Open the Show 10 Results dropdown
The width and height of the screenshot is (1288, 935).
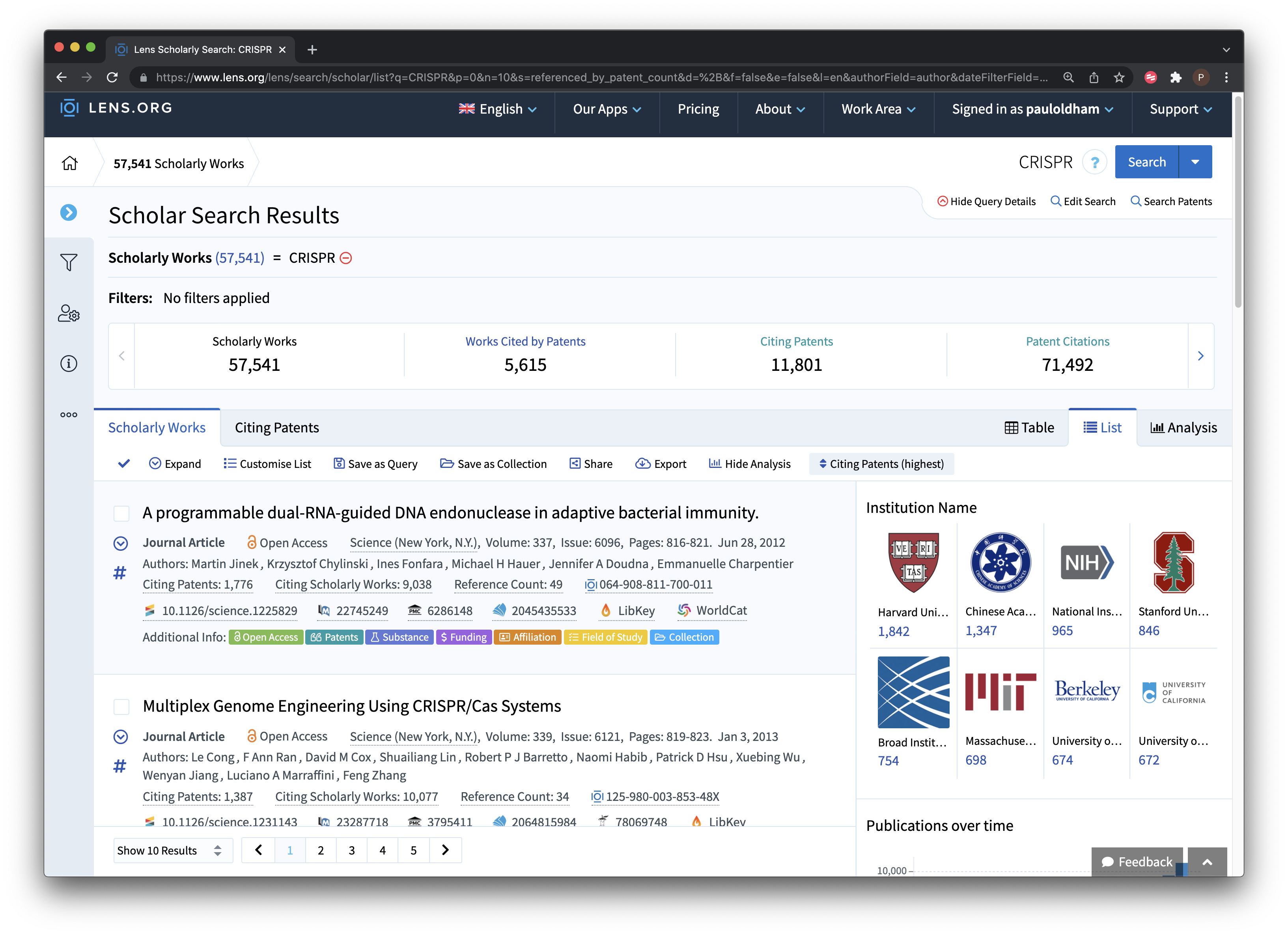coord(169,851)
